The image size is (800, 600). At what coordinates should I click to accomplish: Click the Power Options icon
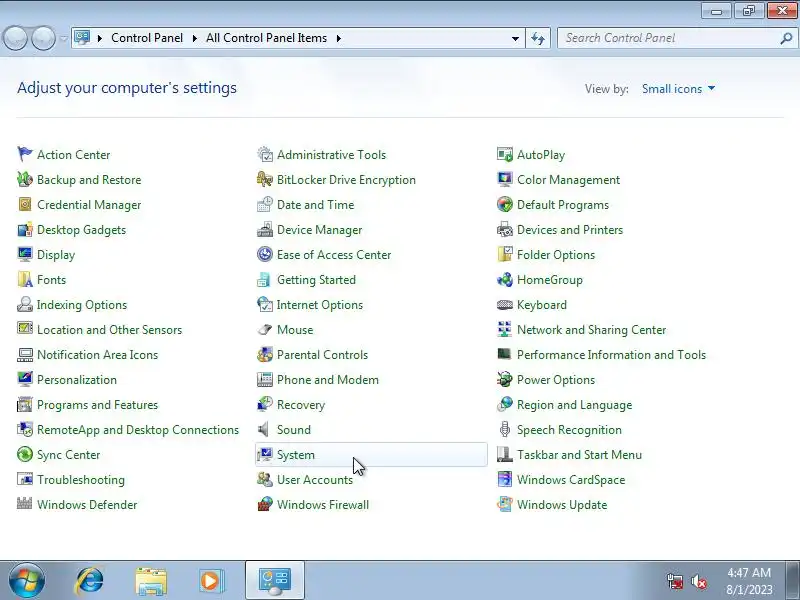[x=505, y=379]
